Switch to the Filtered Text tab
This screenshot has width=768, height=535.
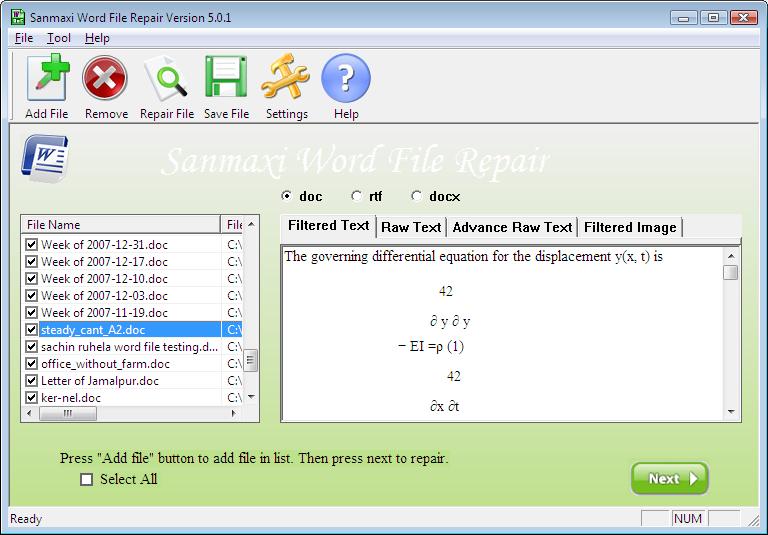click(328, 226)
